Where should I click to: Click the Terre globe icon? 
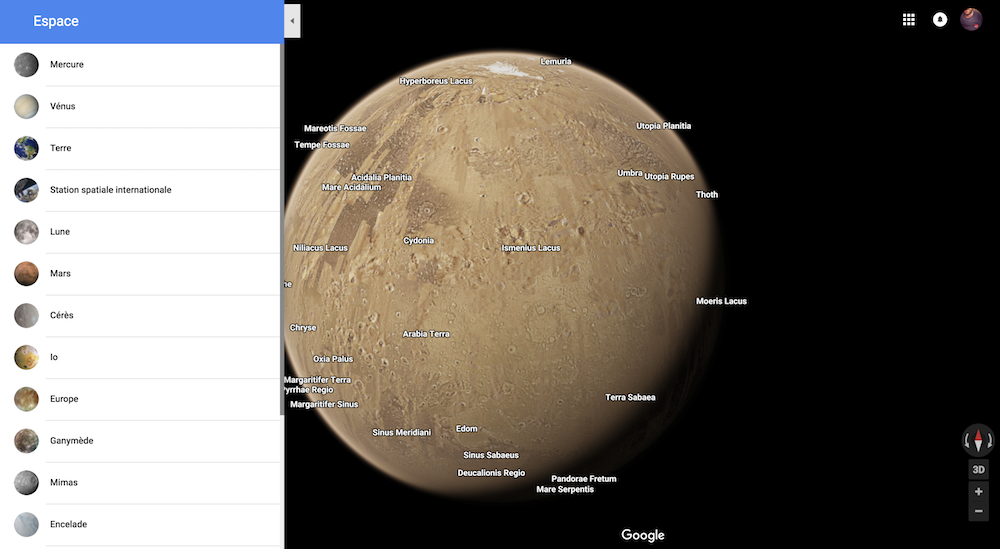tap(26, 148)
